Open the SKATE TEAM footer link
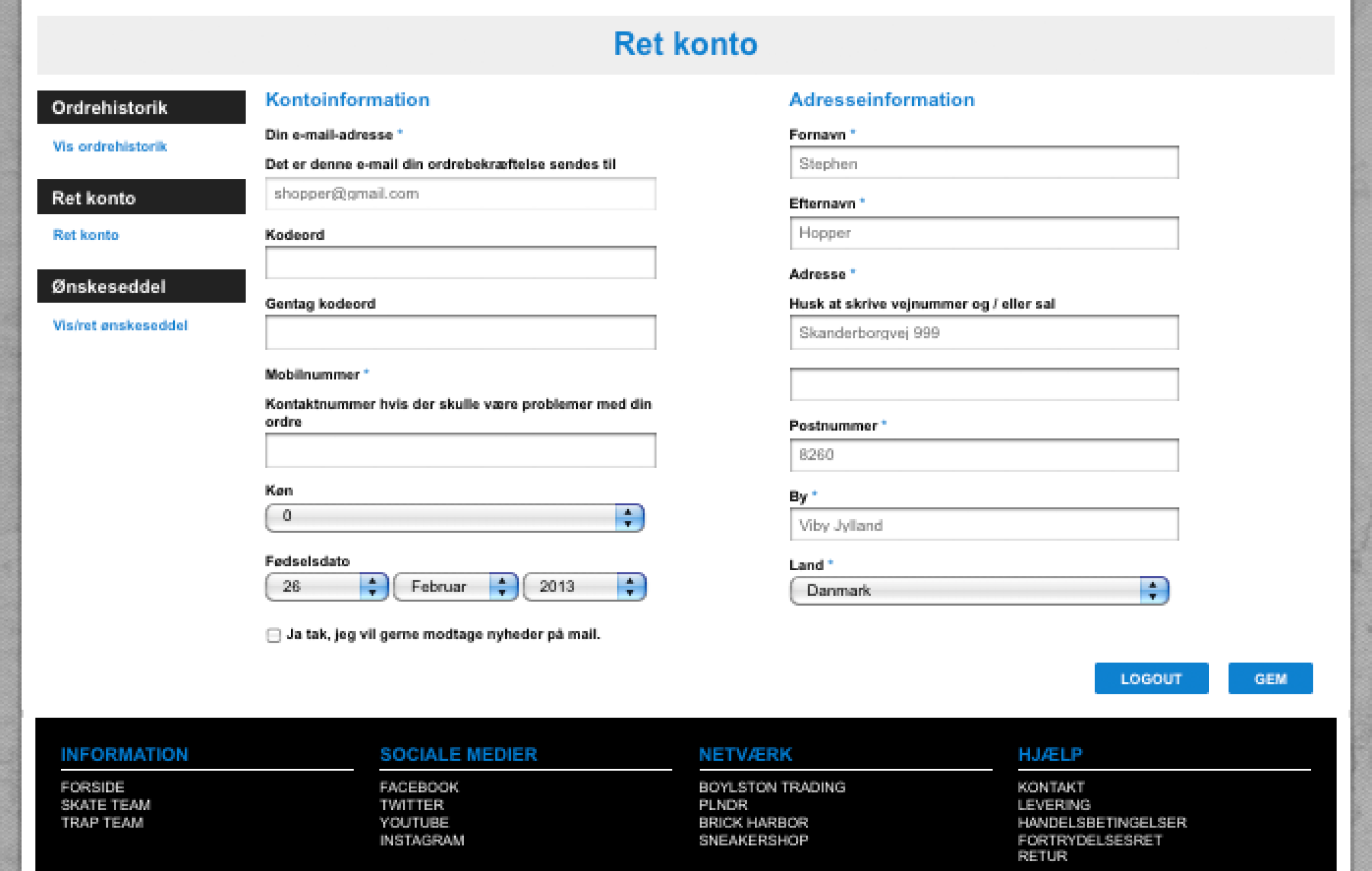The height and width of the screenshot is (871, 1372). click(x=106, y=805)
